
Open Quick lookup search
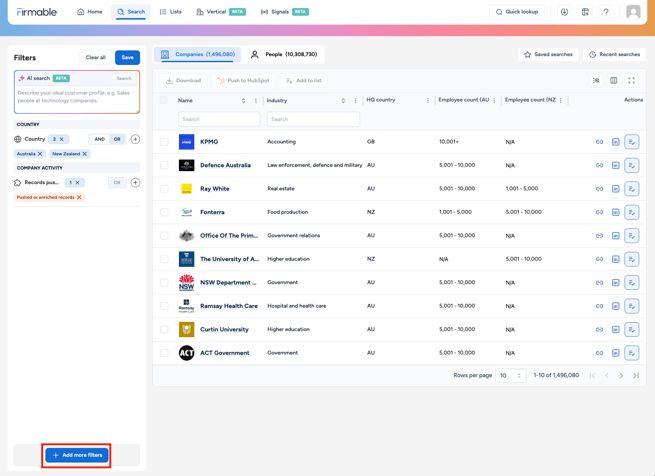[517, 12]
